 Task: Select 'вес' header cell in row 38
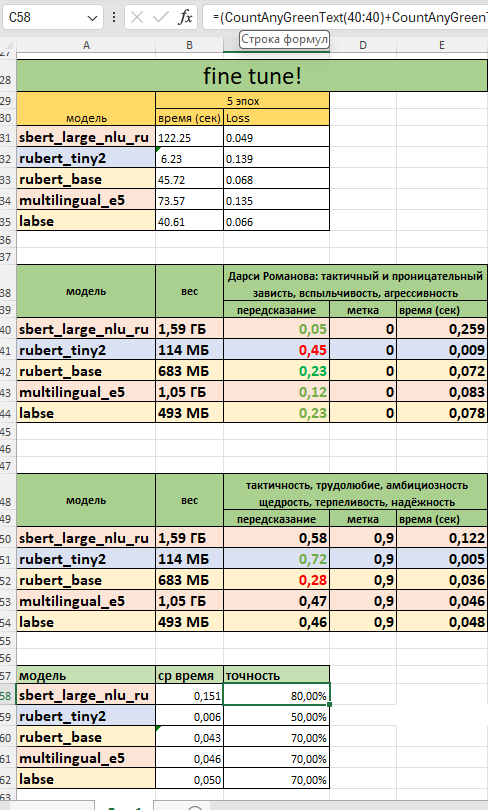point(190,291)
